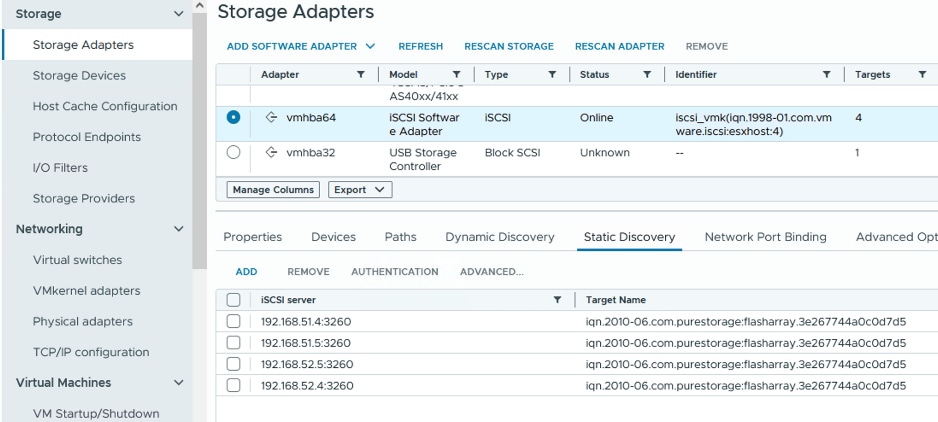The height and width of the screenshot is (422, 938).
Task: Open Authentication settings for targets
Action: pyautogui.click(x=395, y=272)
